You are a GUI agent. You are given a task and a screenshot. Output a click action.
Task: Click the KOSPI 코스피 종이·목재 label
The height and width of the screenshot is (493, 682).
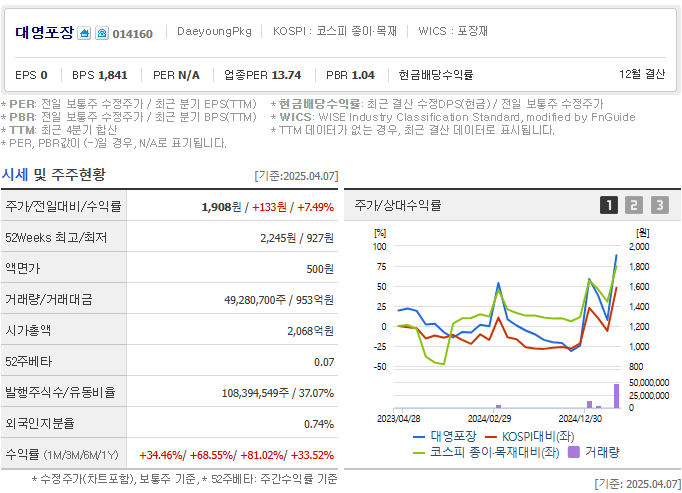click(x=335, y=31)
